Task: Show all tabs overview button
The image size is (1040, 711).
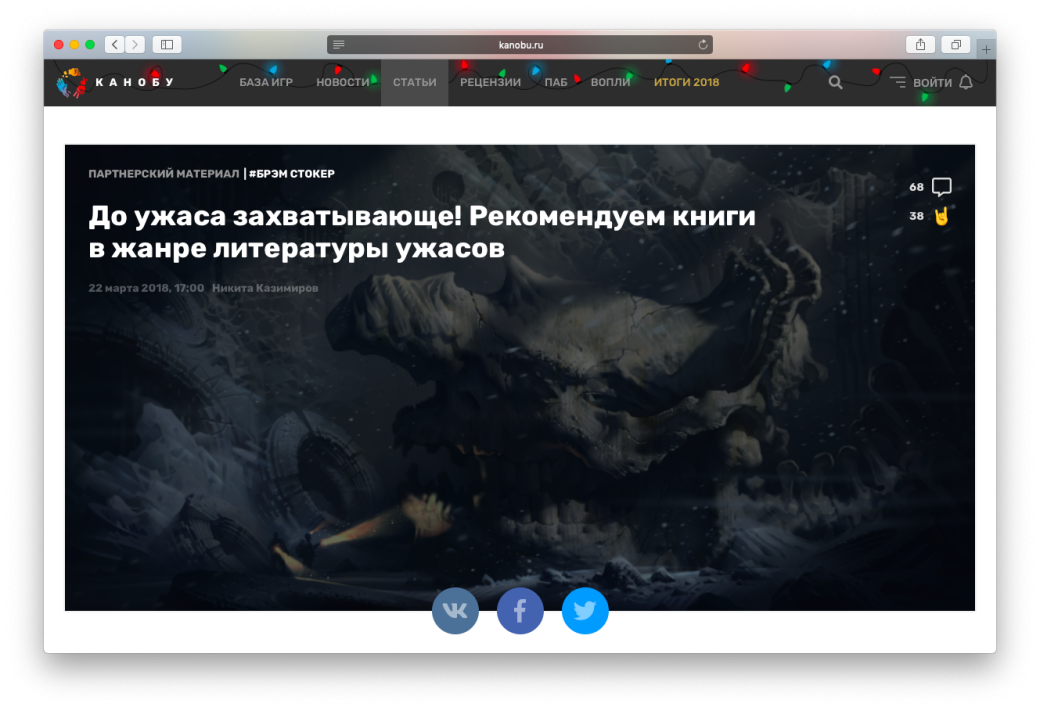Action: 956,44
